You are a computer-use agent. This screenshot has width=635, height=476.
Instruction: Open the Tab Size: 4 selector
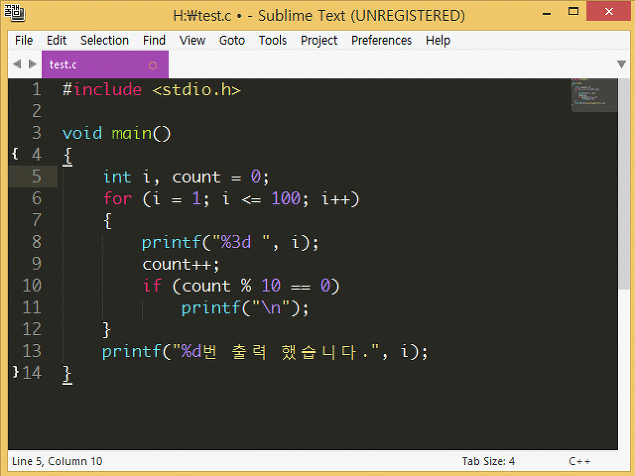pos(488,461)
